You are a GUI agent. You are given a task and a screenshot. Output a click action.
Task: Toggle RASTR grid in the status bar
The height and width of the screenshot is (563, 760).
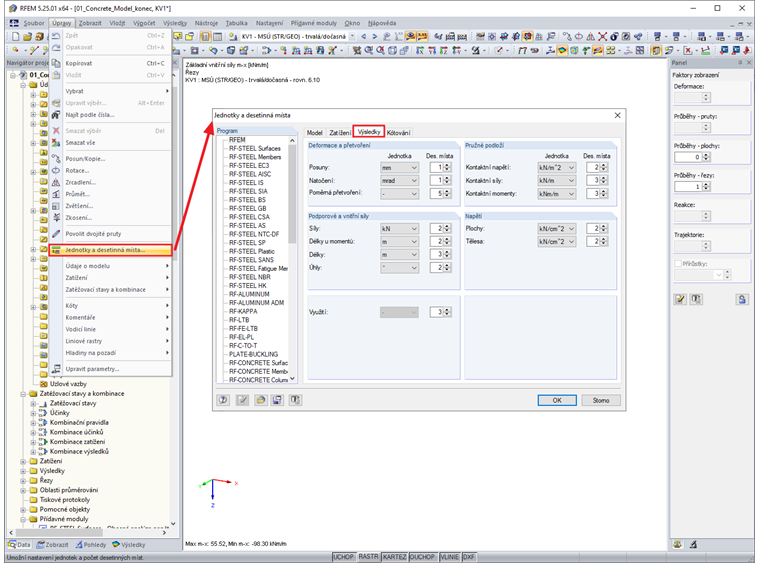368,557
